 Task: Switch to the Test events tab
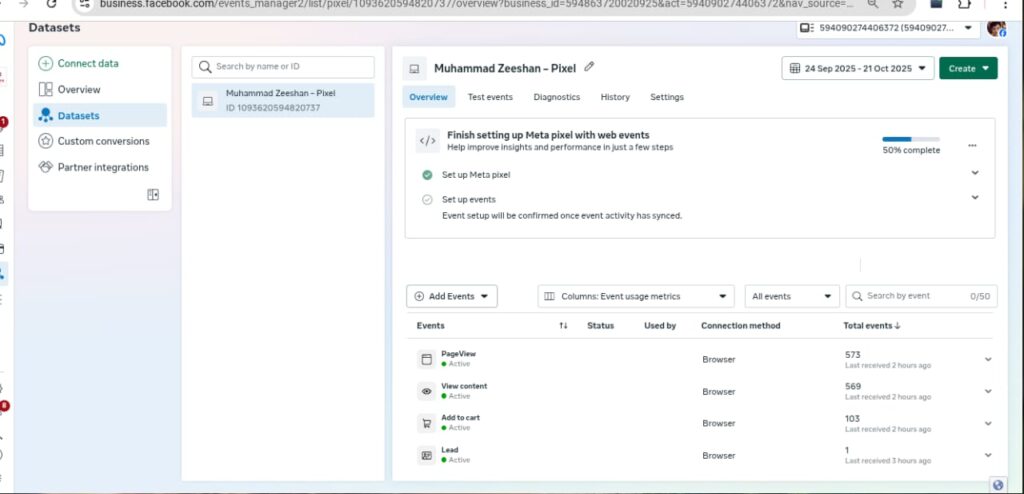(490, 97)
